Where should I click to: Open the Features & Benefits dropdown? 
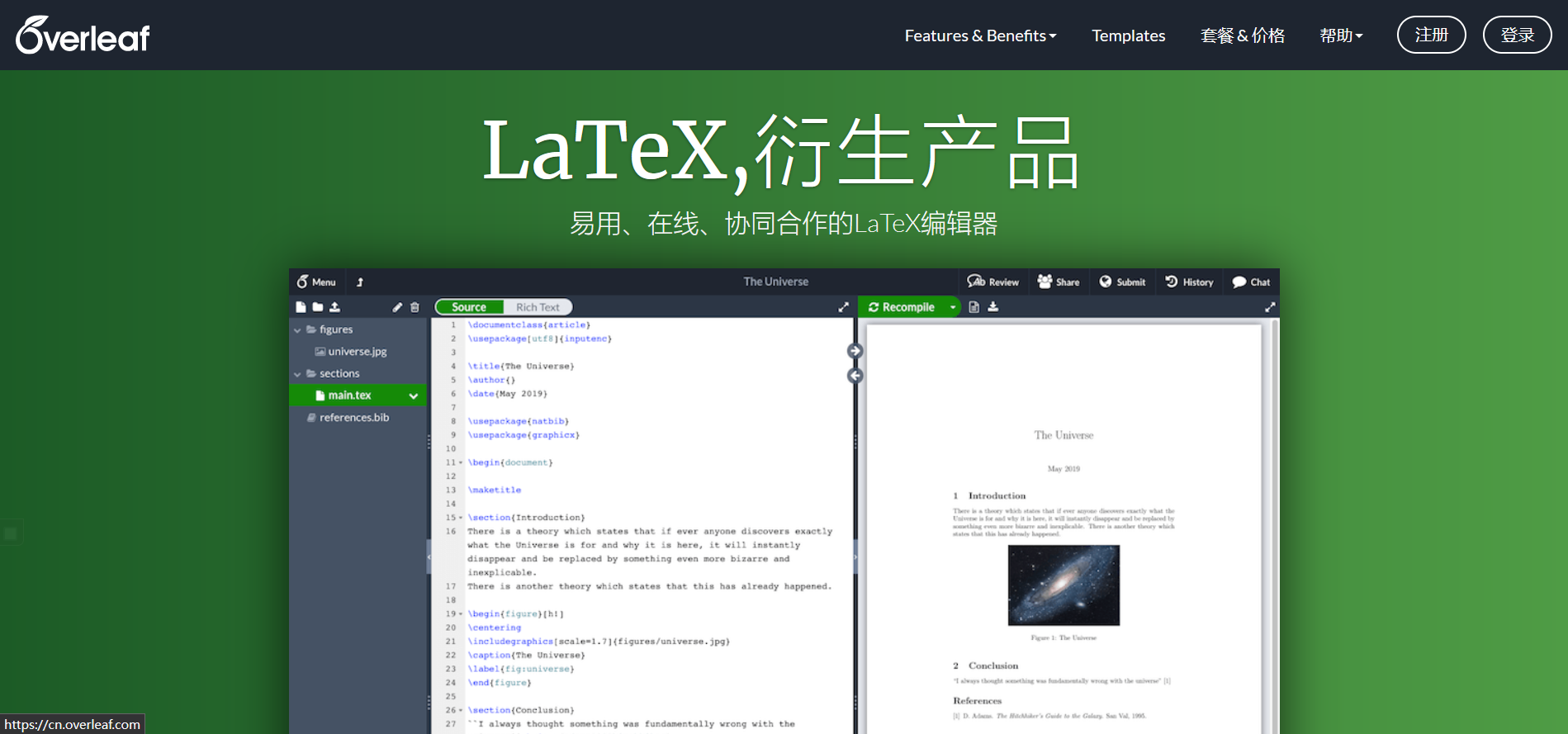tap(980, 36)
